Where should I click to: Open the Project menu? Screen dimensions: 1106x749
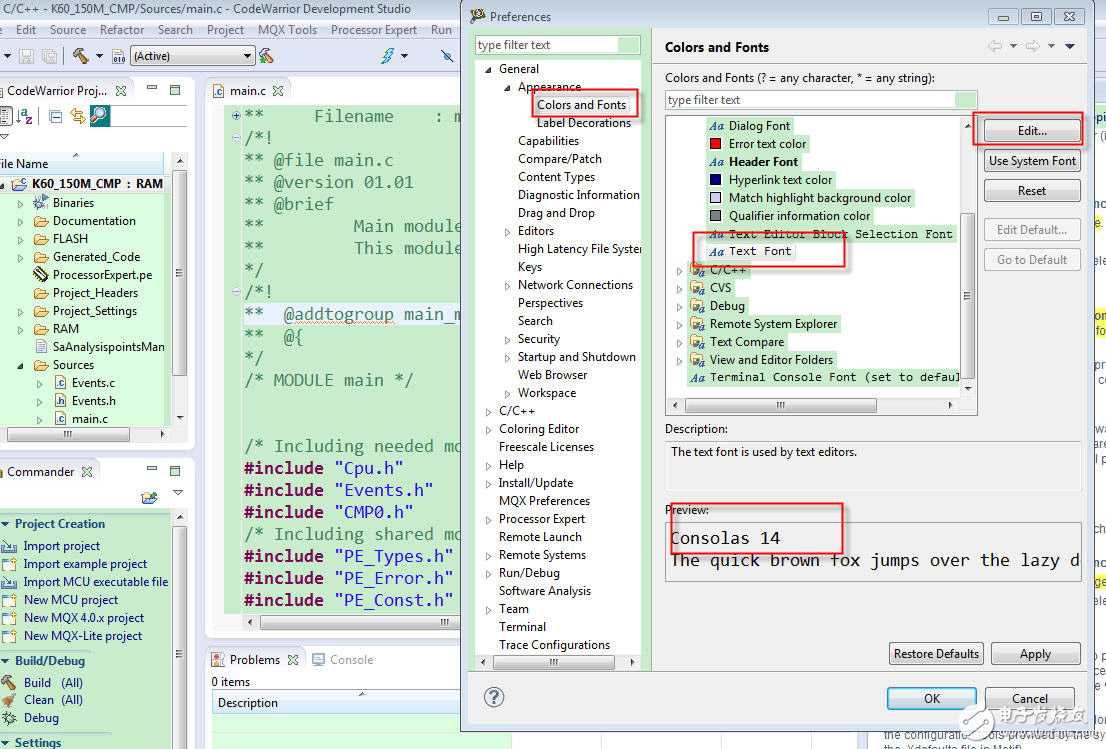coord(225,30)
